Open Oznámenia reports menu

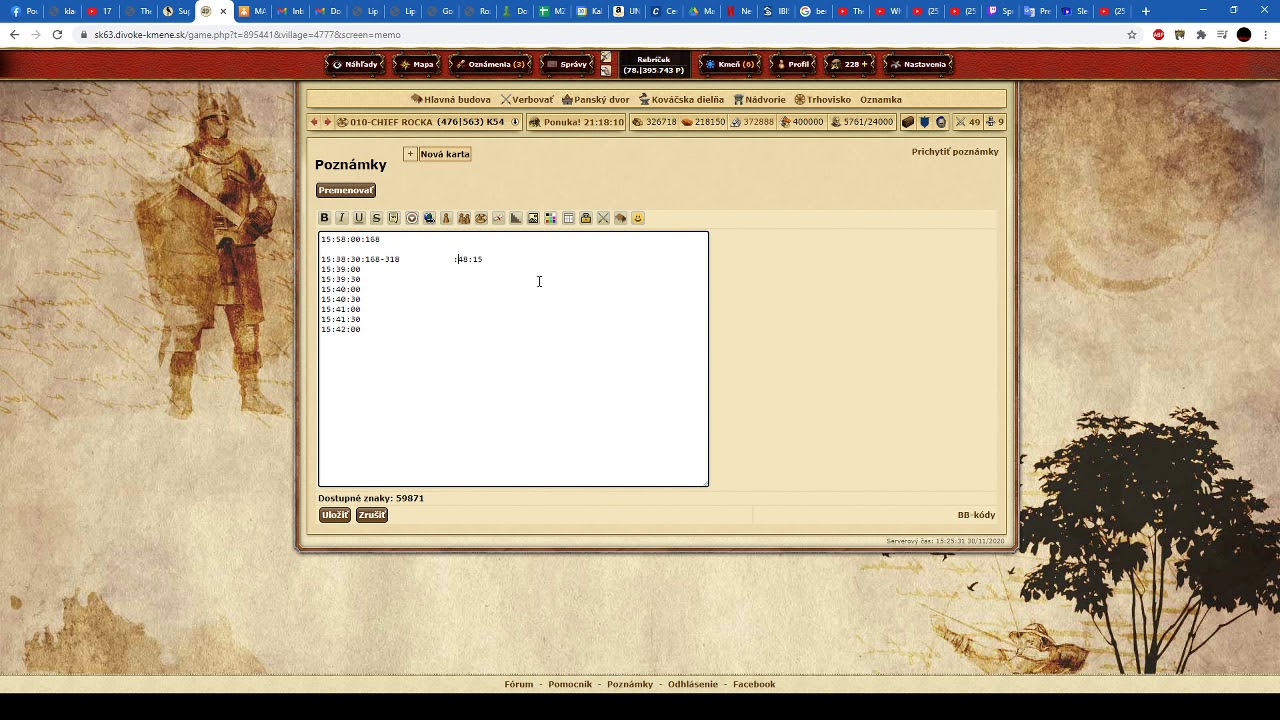pos(490,64)
